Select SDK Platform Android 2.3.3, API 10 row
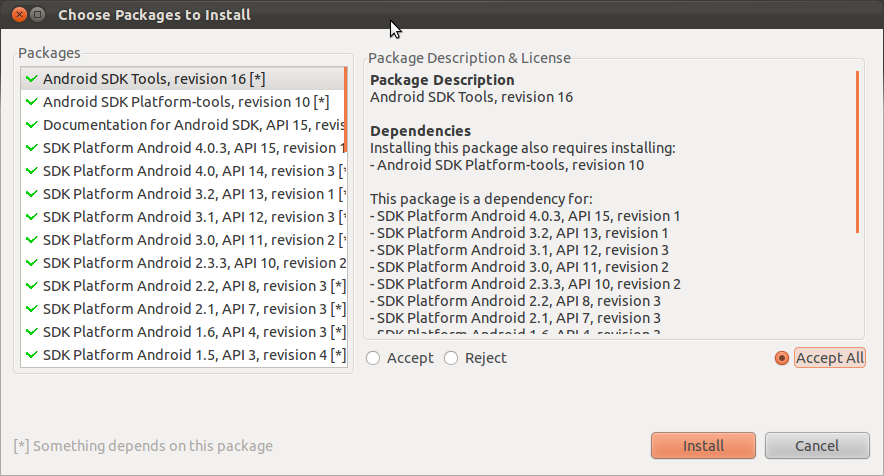884x476 pixels. (x=184, y=263)
